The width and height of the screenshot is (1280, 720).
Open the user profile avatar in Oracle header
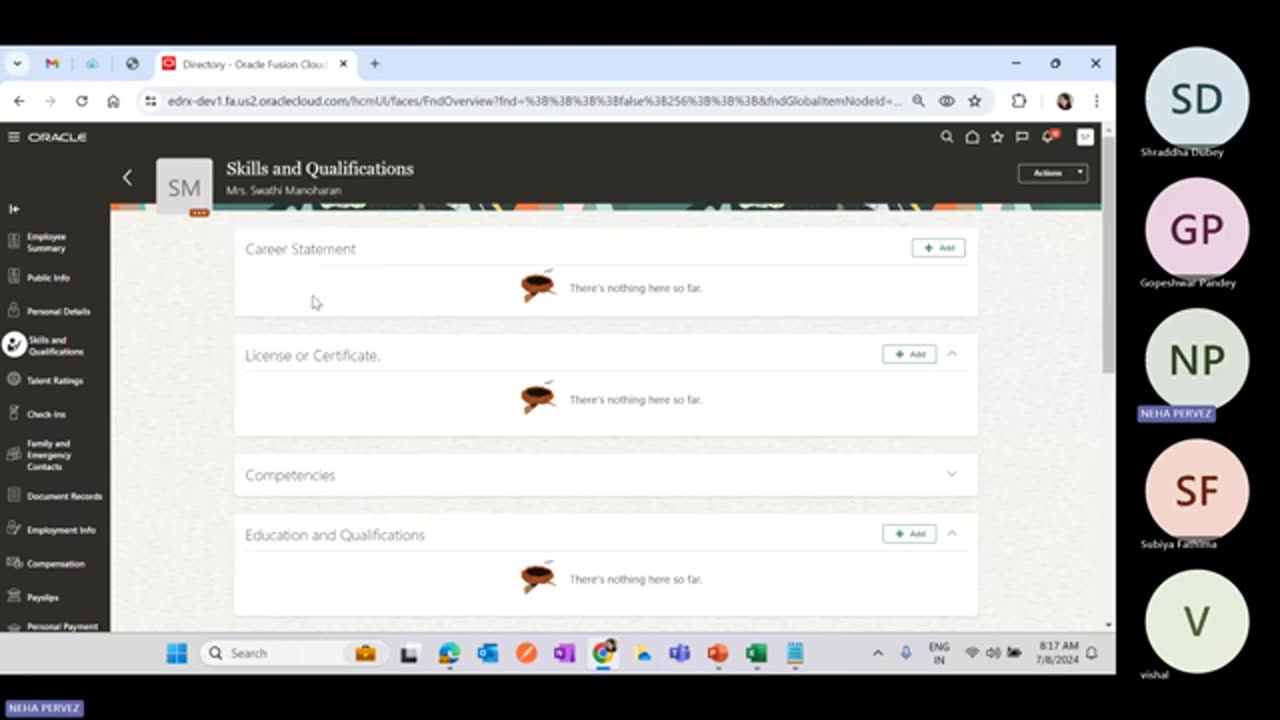point(1085,137)
